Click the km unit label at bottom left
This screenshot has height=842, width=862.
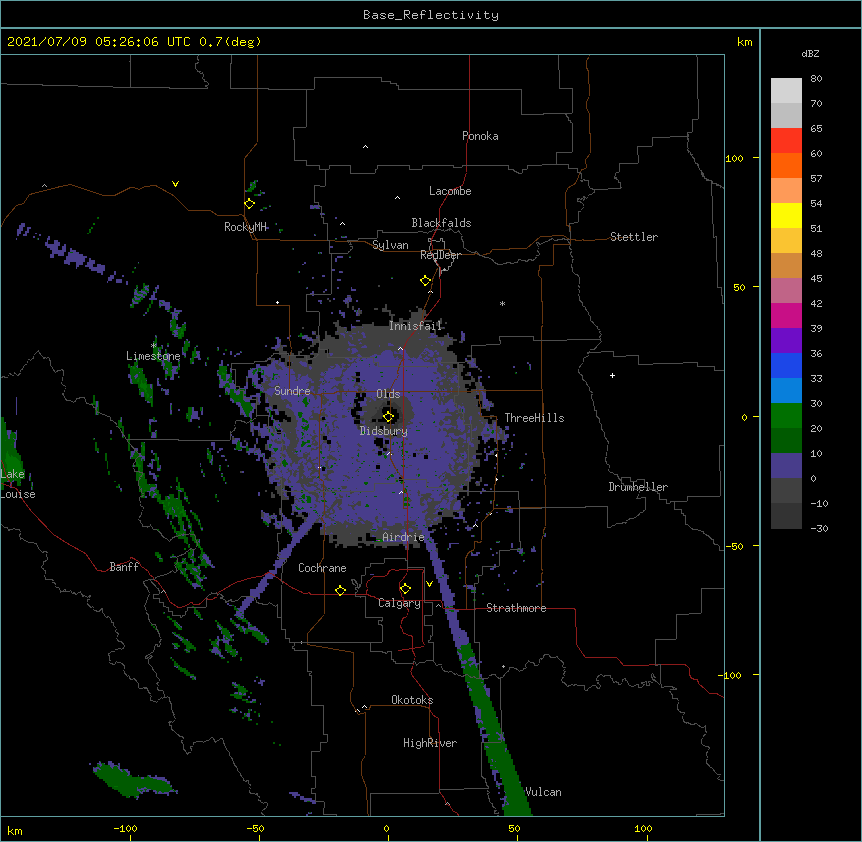tap(15, 830)
